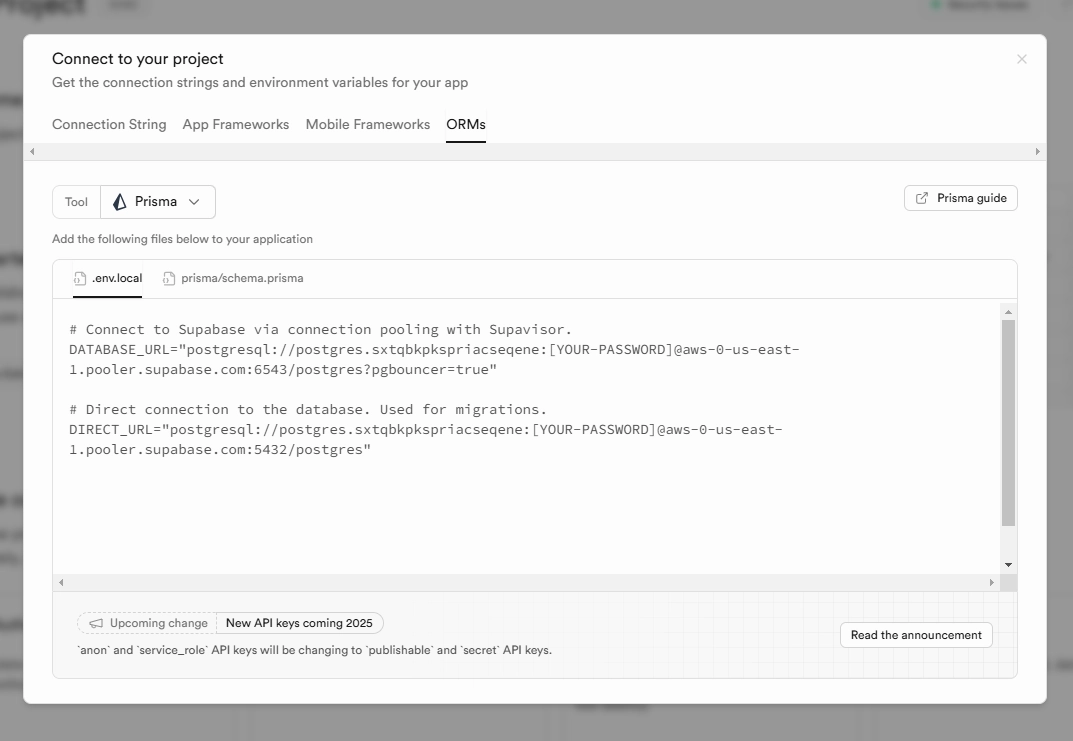Click the .env.local file icon
This screenshot has width=1073, height=741.
(x=80, y=278)
